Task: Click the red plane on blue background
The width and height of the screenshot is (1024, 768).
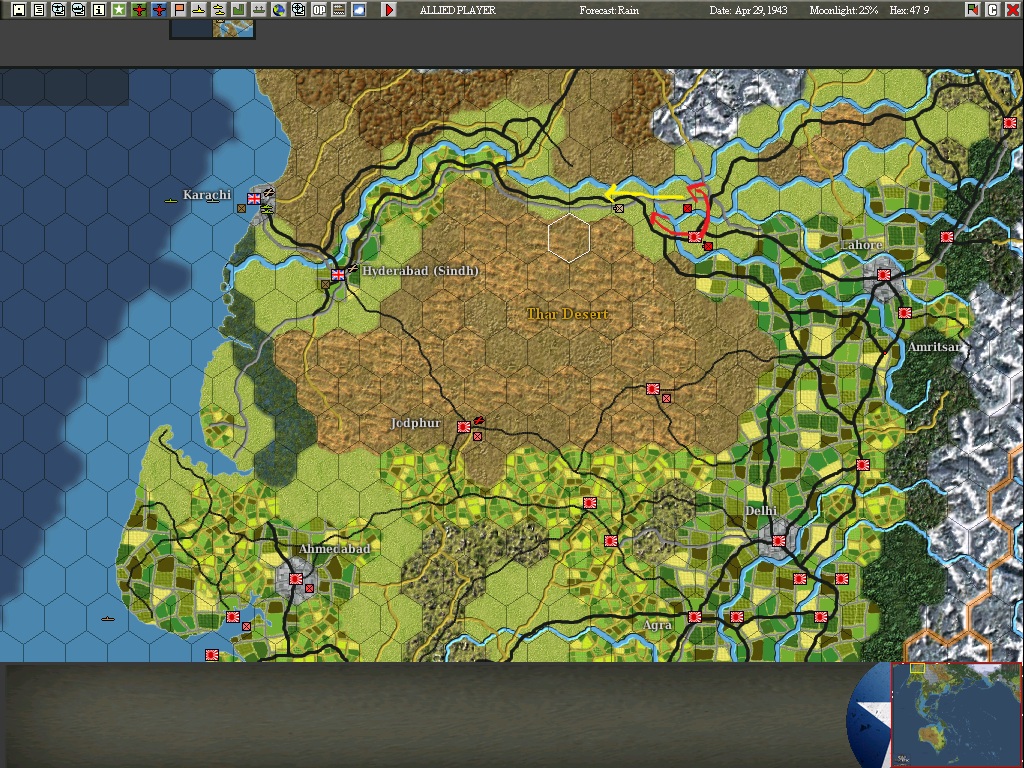Action: coord(159,10)
